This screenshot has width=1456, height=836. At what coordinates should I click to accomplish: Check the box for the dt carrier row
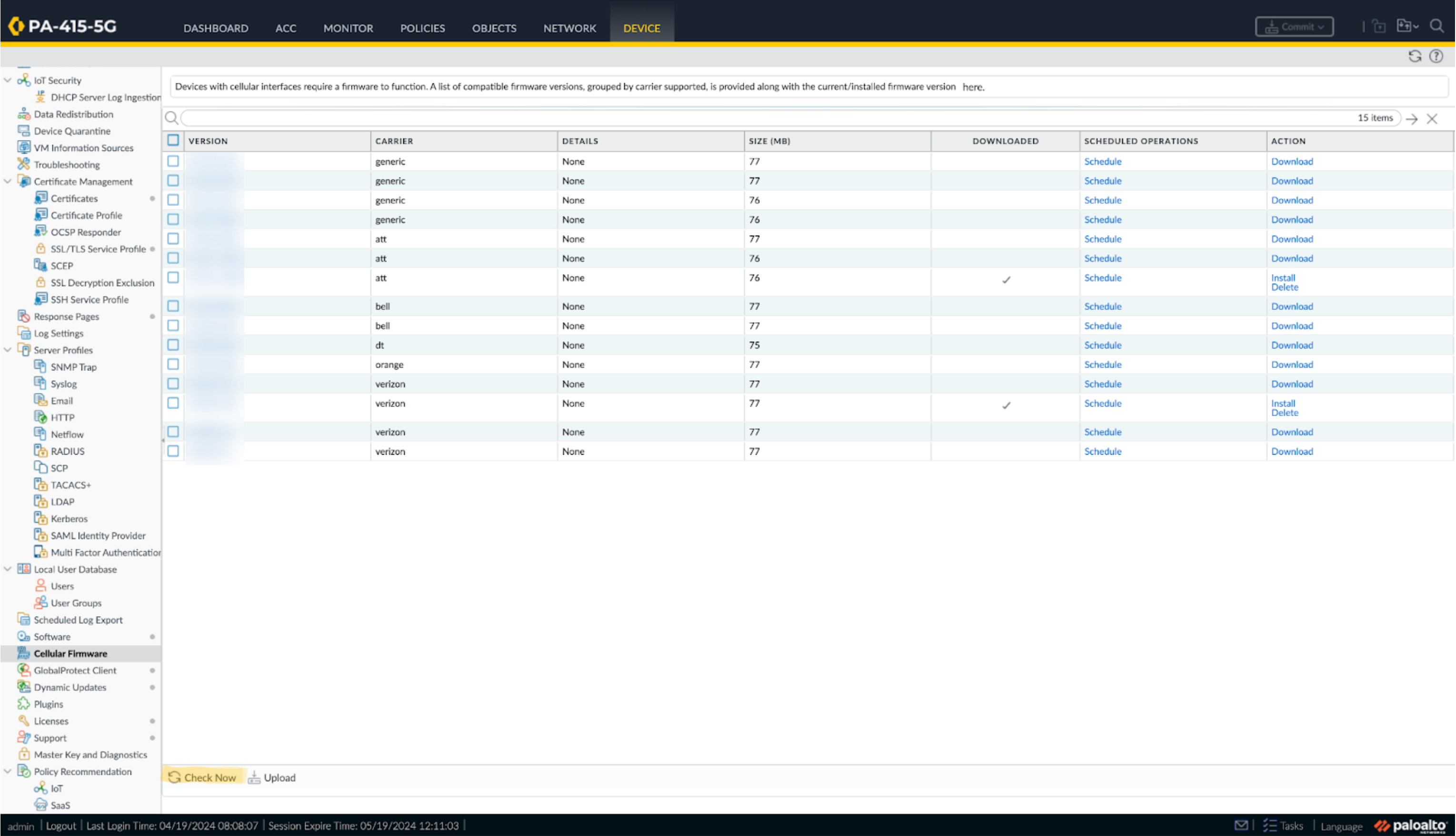pyautogui.click(x=173, y=345)
